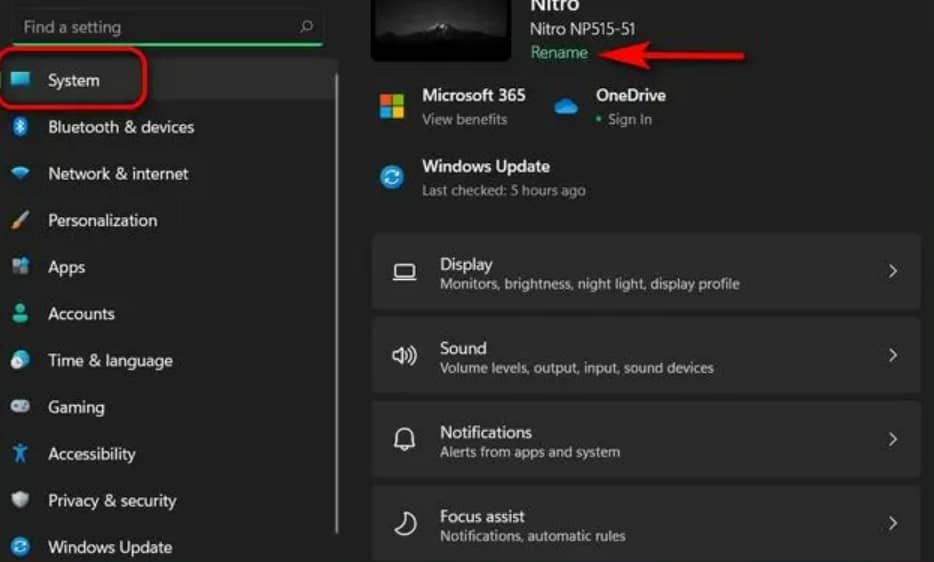Click the sidebar Windows Update icon
This screenshot has width=934, height=562.
coord(20,546)
